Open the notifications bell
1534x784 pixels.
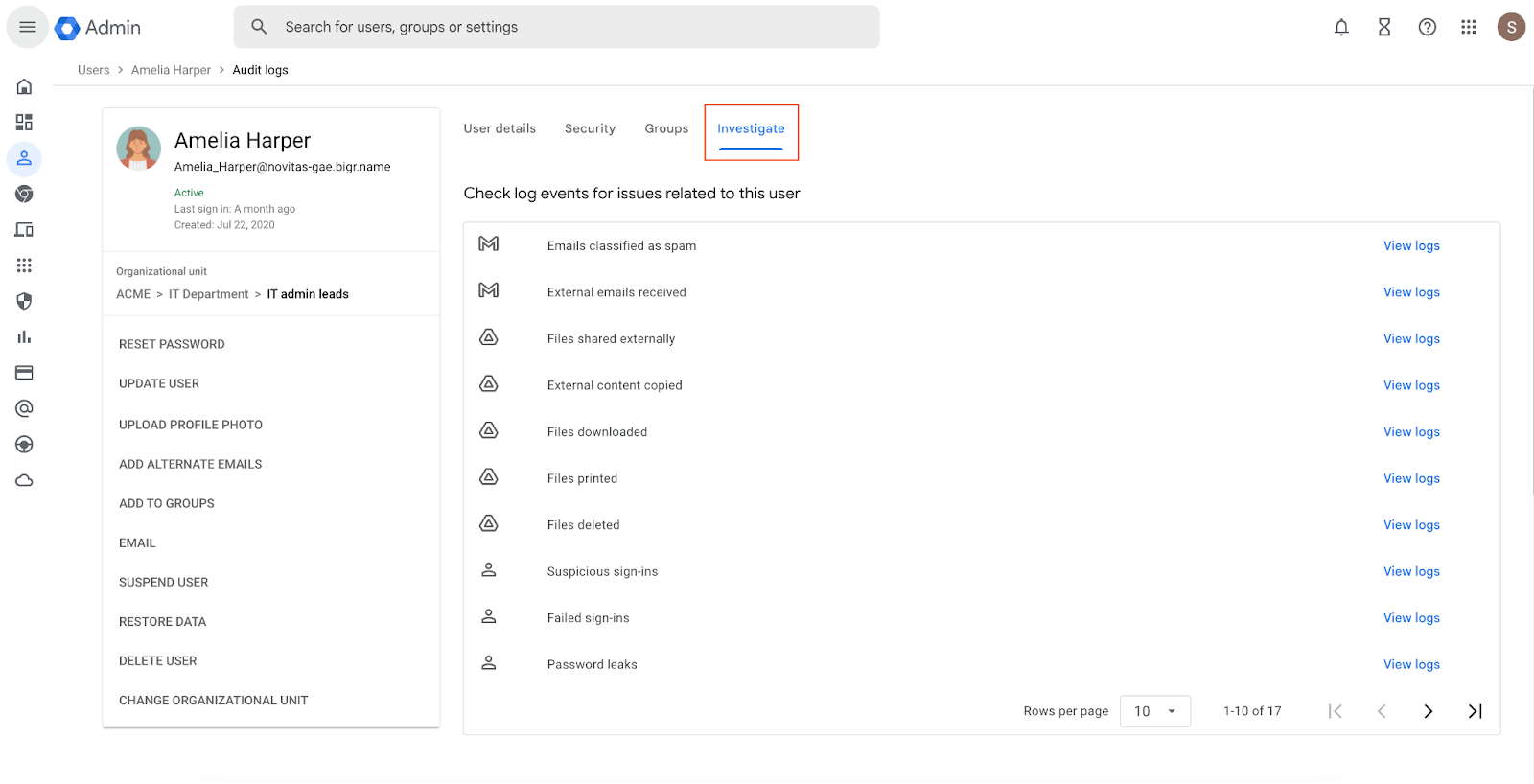point(1341,27)
